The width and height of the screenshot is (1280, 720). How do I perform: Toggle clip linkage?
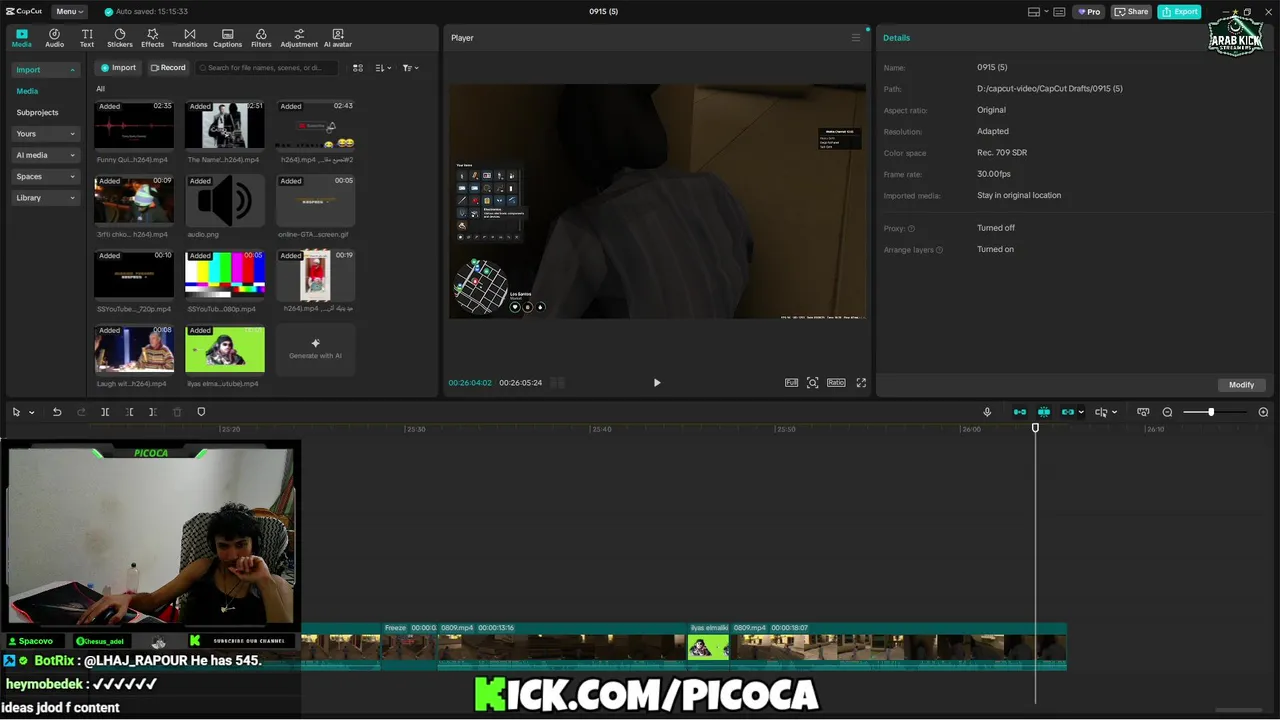click(1068, 412)
